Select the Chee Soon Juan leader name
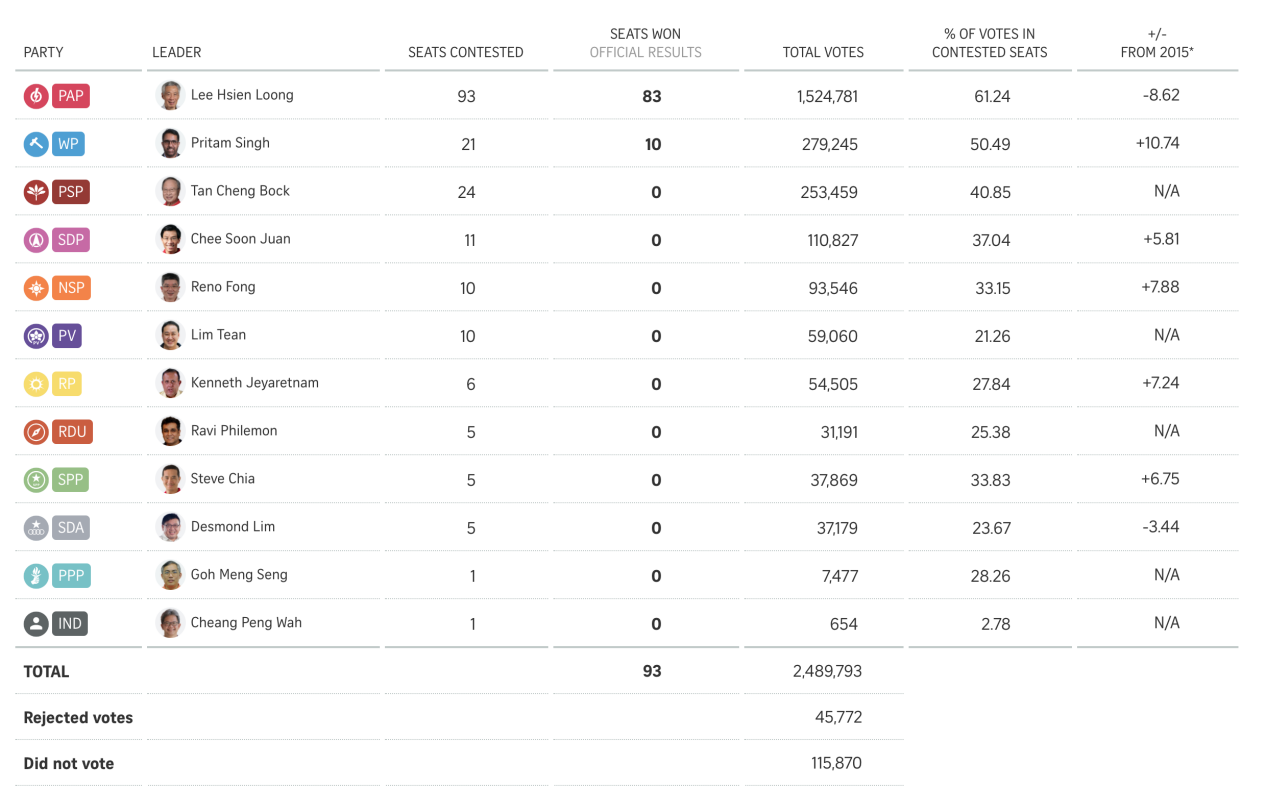 [x=240, y=239]
